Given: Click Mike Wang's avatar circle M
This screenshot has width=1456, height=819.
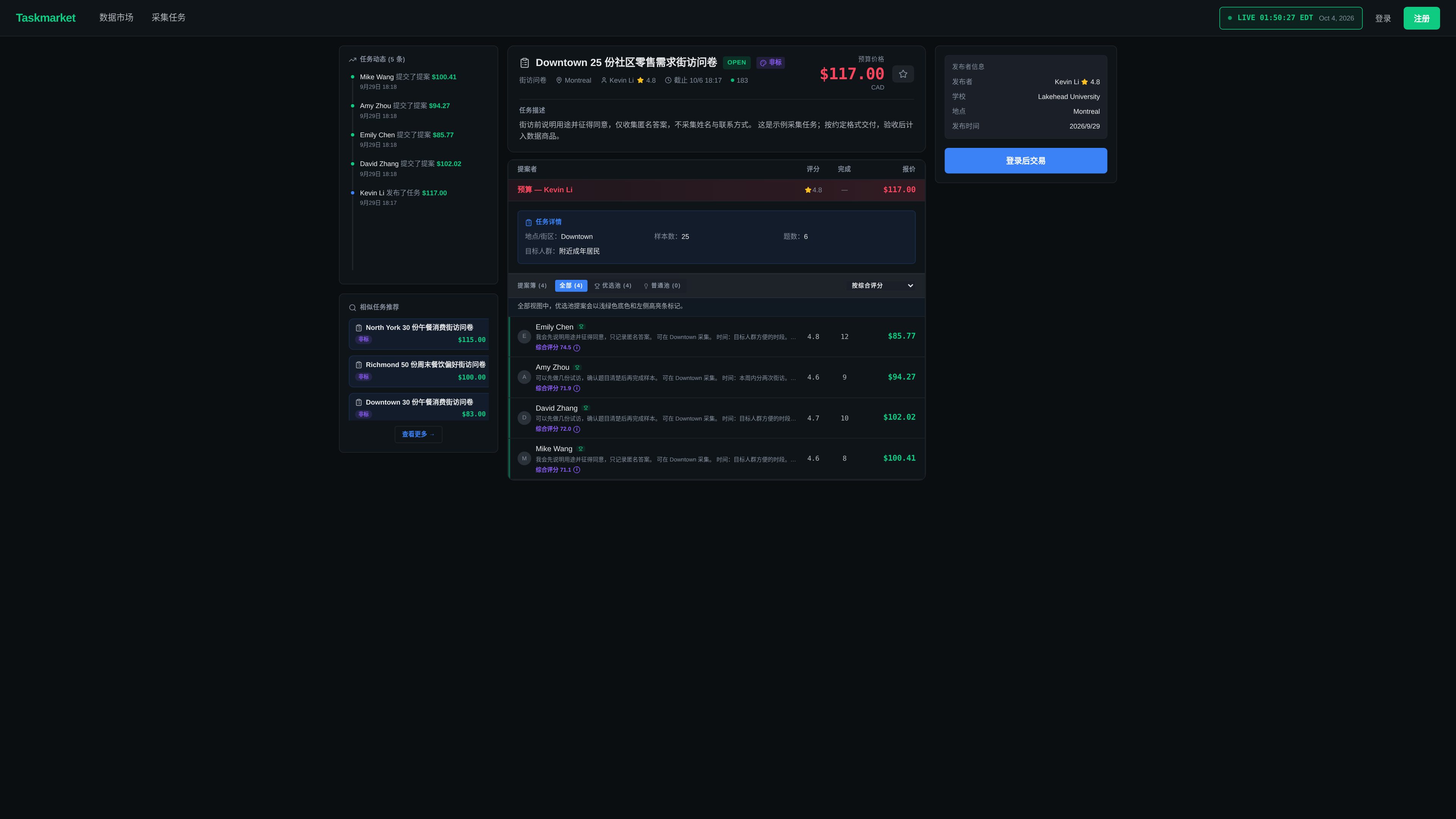Looking at the screenshot, I should pos(524,458).
